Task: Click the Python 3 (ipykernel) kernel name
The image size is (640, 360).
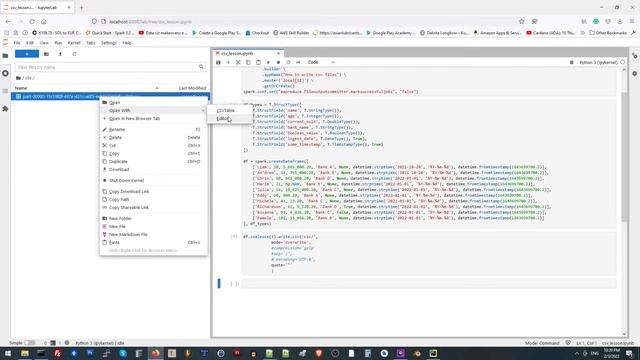Action: click(x=598, y=62)
